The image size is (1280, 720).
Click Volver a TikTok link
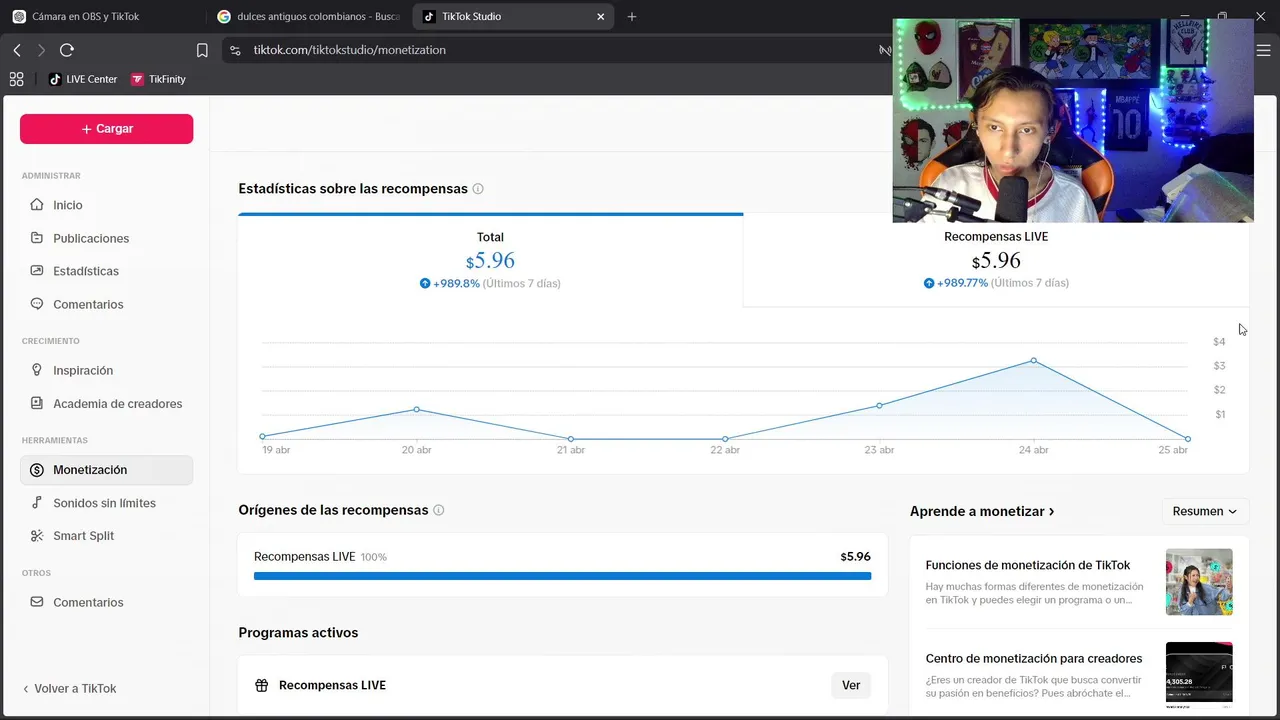[x=69, y=688]
